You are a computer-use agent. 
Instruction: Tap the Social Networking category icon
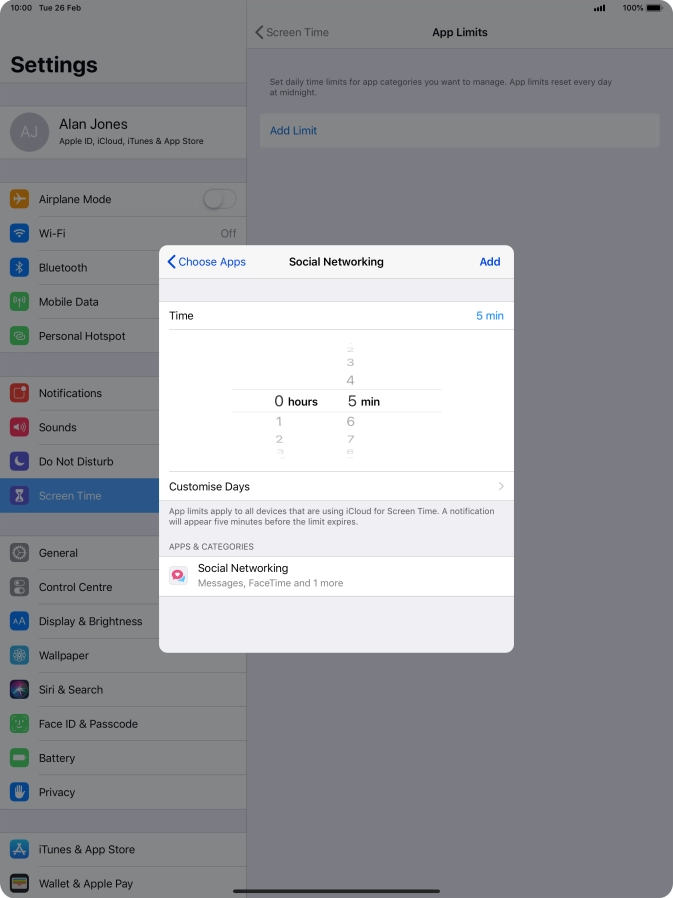(179, 576)
